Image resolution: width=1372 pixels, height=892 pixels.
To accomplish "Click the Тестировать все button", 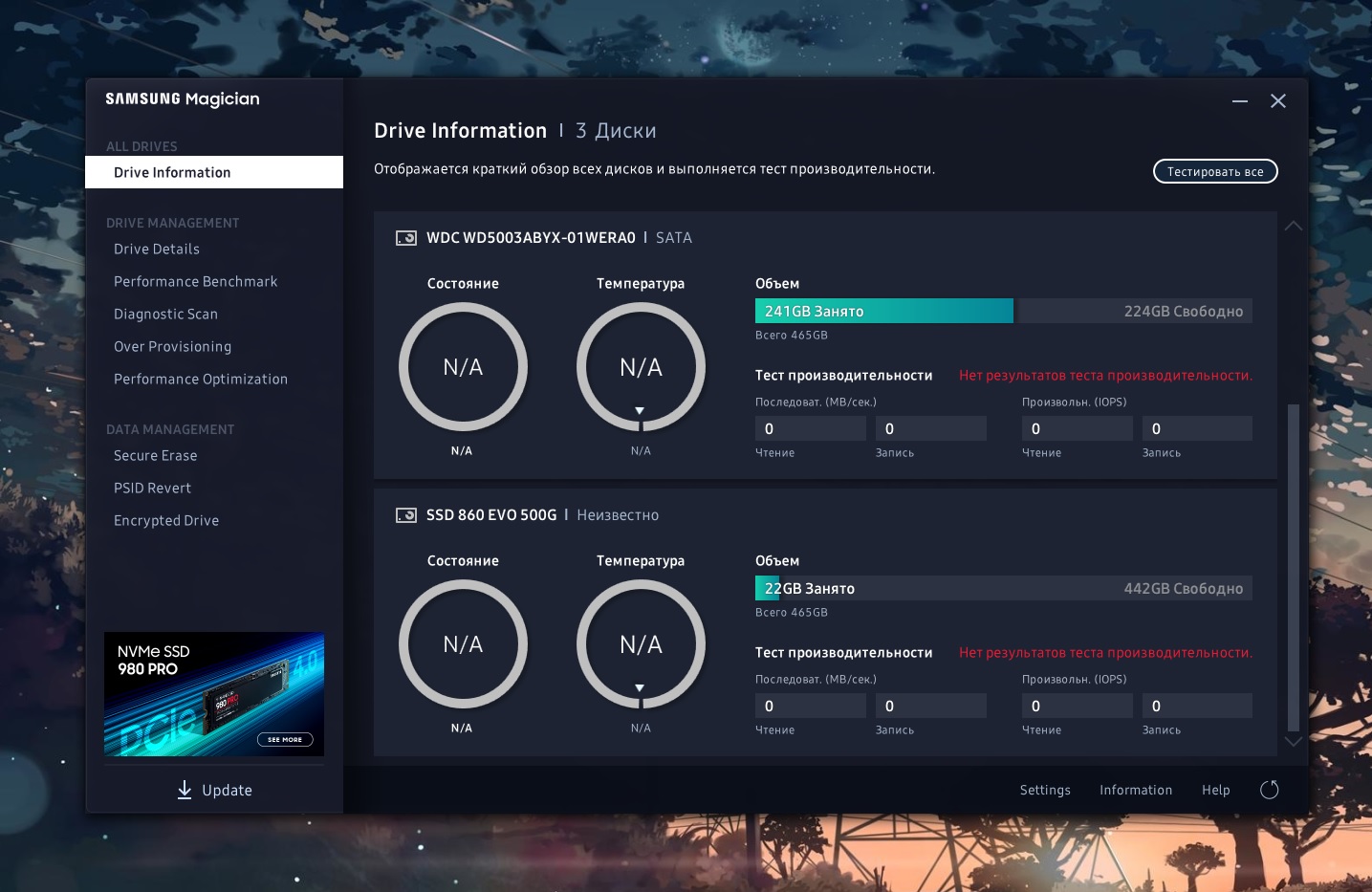I will coord(1215,171).
